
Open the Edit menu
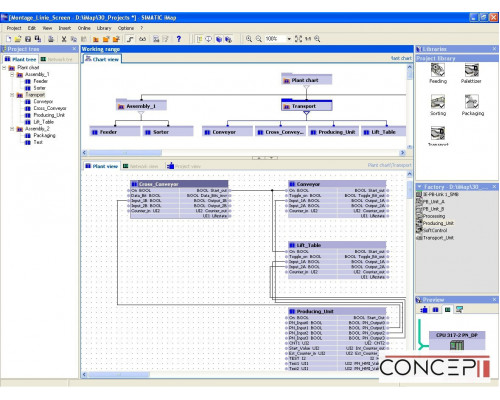[x=32, y=28]
